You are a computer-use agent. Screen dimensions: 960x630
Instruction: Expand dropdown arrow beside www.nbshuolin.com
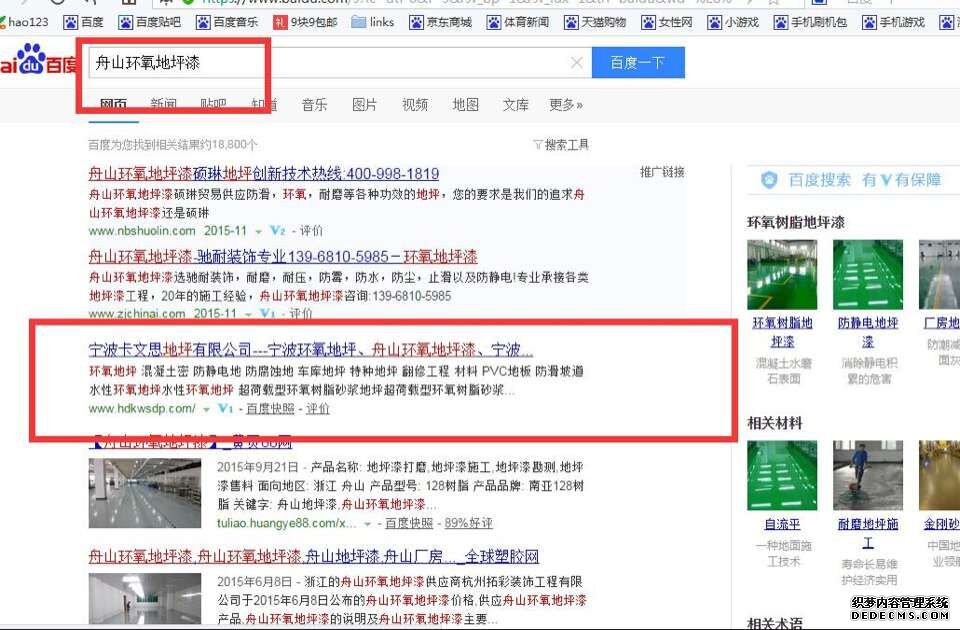point(258,231)
